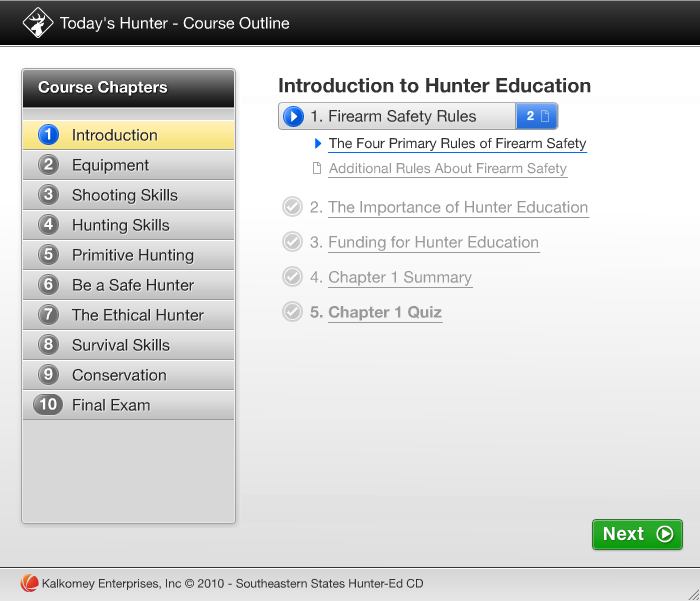This screenshot has width=700, height=601.
Task: Click the Today's Hunter deer logo icon
Action: click(38, 22)
